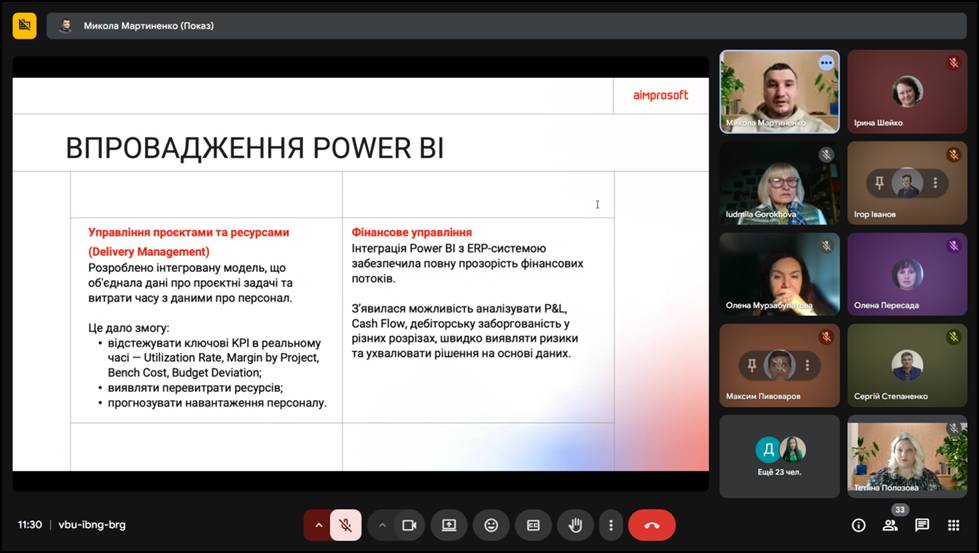Screen dimensions: 979x553
Task: Open more options three-dot menu
Action: 610,525
